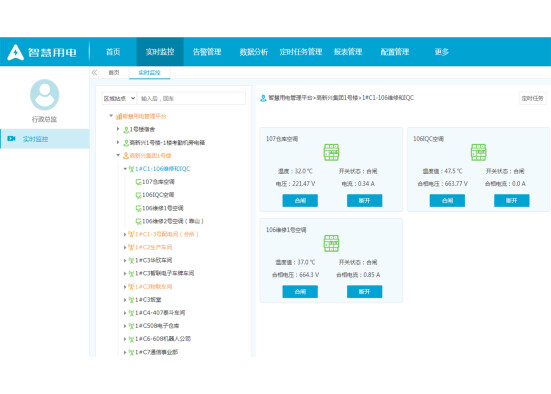Click the device icon beside 107仓库空调 in tree
Image resolution: width=551 pixels, height=394 pixels.
point(138,182)
